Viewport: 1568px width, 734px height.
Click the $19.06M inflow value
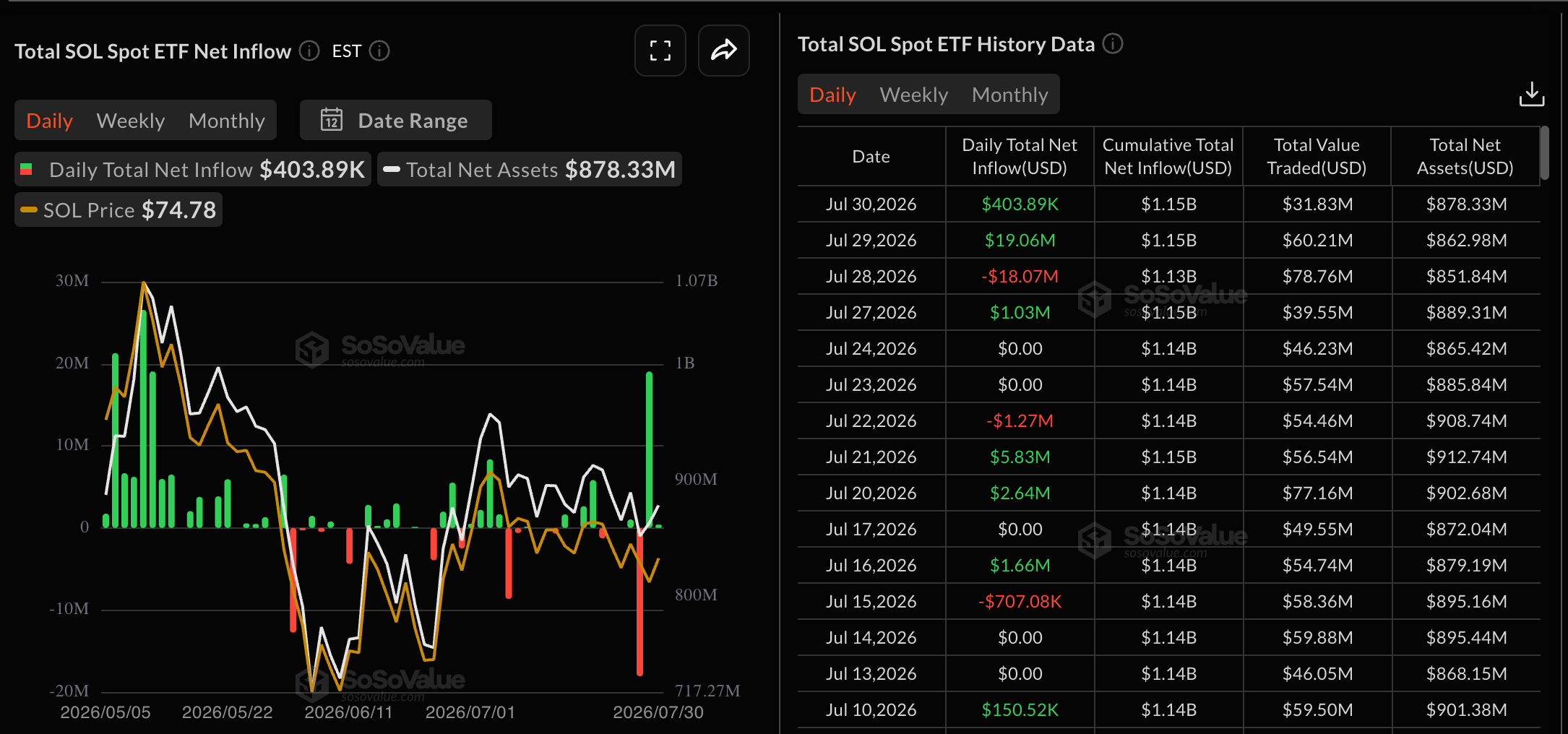click(x=1020, y=241)
